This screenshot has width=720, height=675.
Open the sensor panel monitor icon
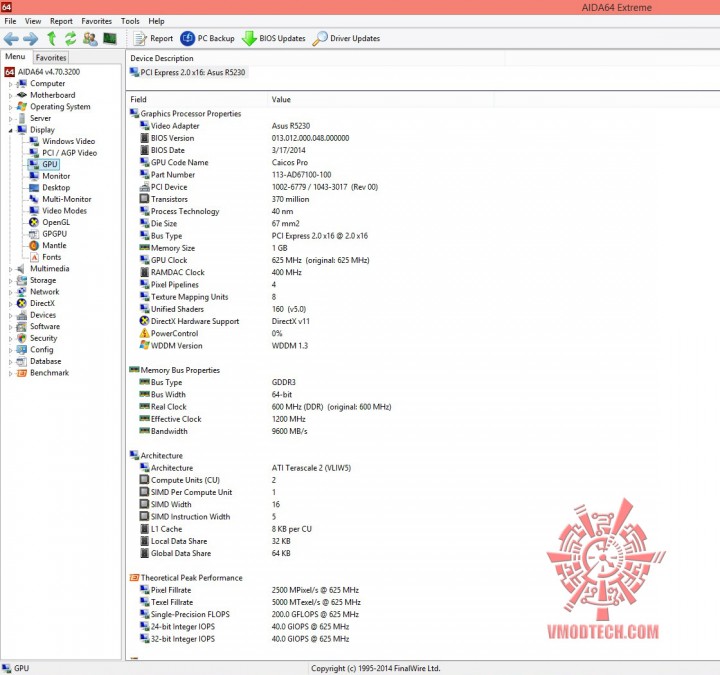[x=110, y=39]
